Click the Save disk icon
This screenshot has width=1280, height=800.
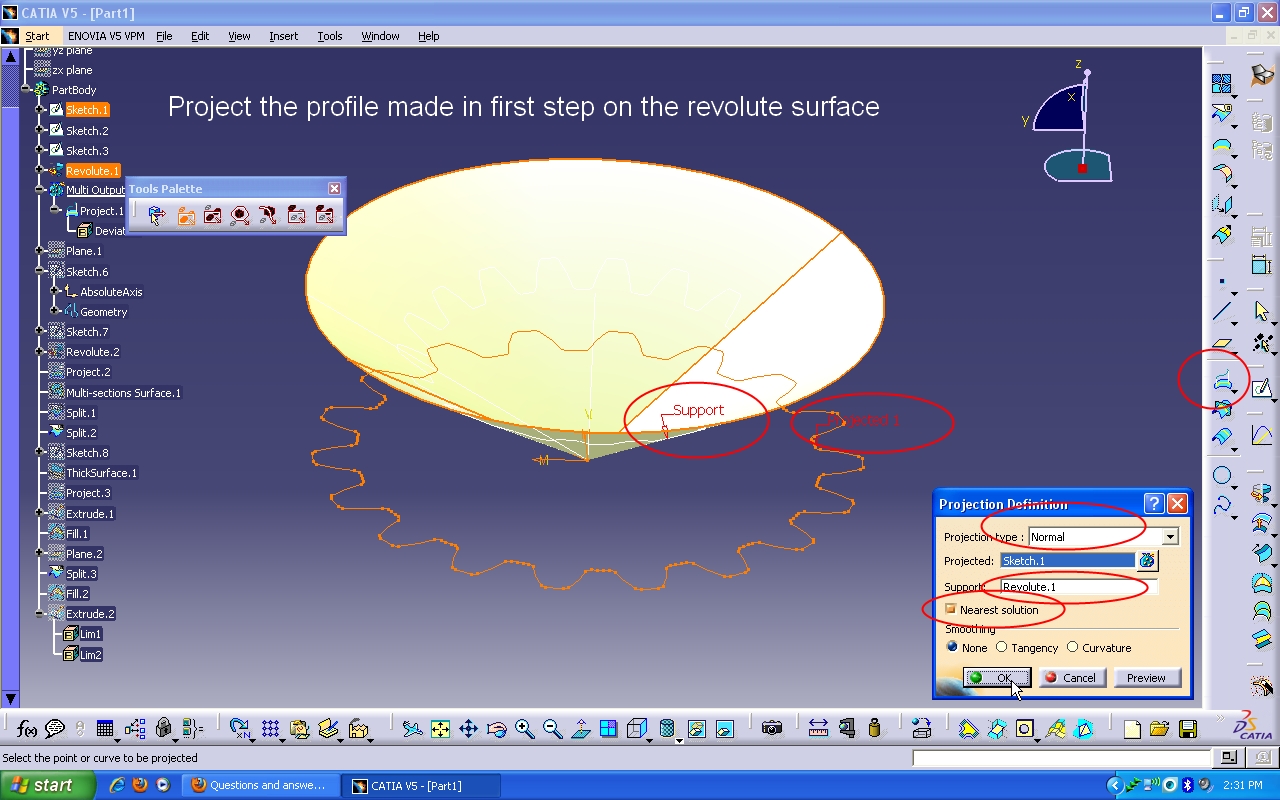(x=1188, y=729)
